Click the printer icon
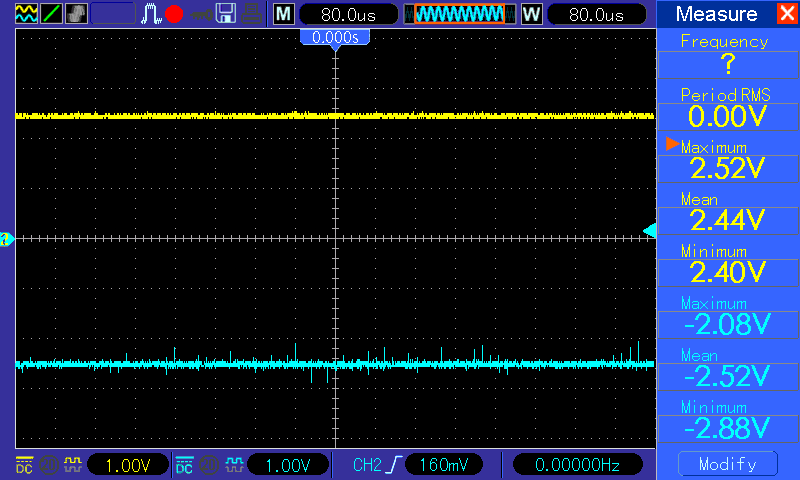 tap(252, 13)
